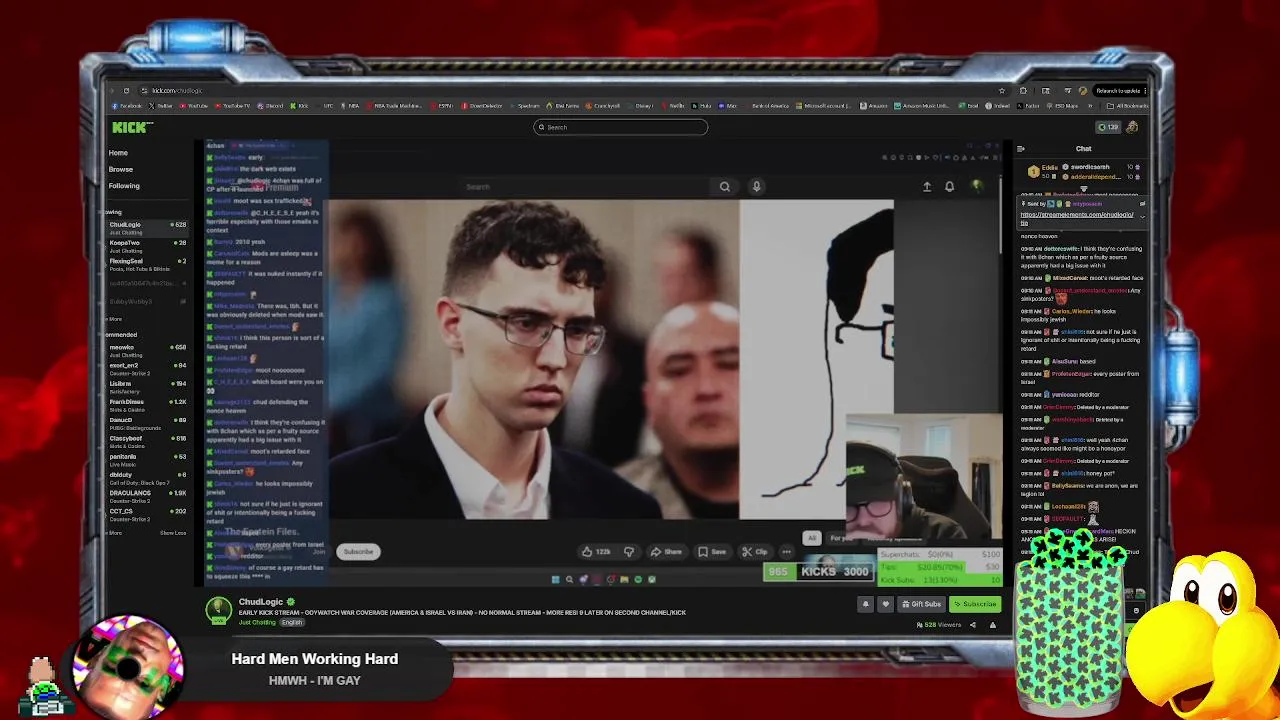This screenshot has height=720, width=1280.
Task: Expand the pinned message chevron in chat
Action: click(x=1142, y=216)
